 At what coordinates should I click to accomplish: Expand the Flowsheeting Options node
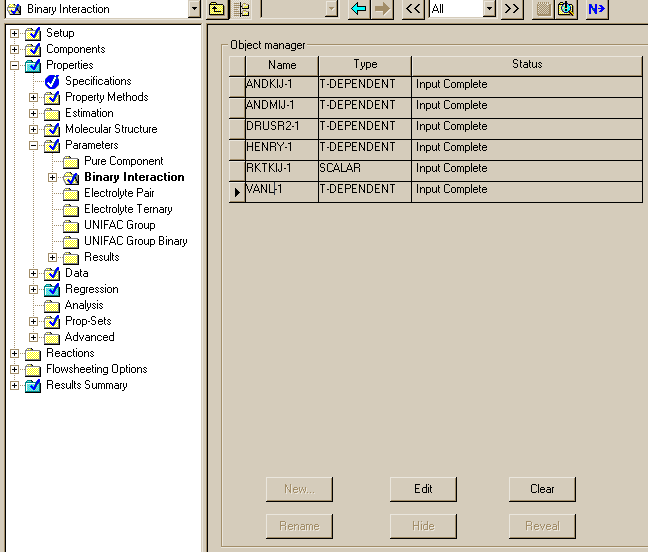pos(14,369)
